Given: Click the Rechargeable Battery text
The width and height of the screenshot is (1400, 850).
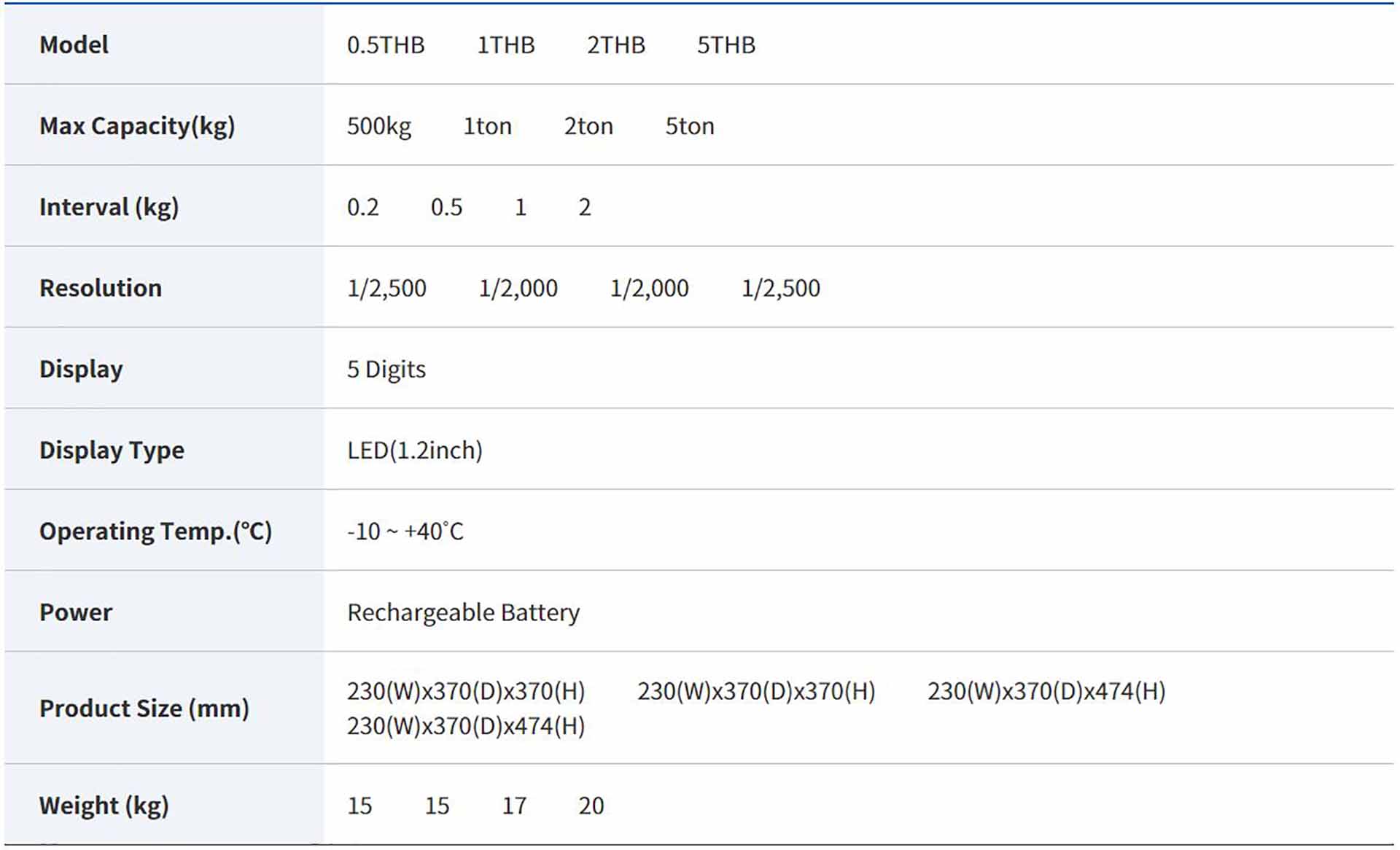Looking at the screenshot, I should pyautogui.click(x=463, y=612).
